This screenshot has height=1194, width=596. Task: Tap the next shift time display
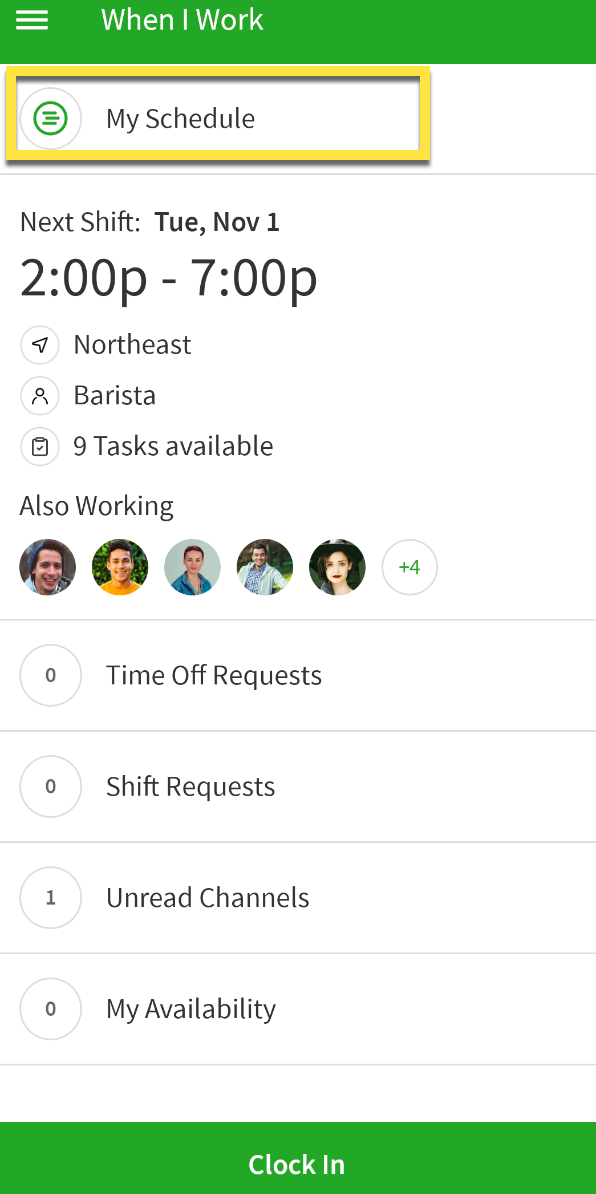pyautogui.click(x=168, y=277)
